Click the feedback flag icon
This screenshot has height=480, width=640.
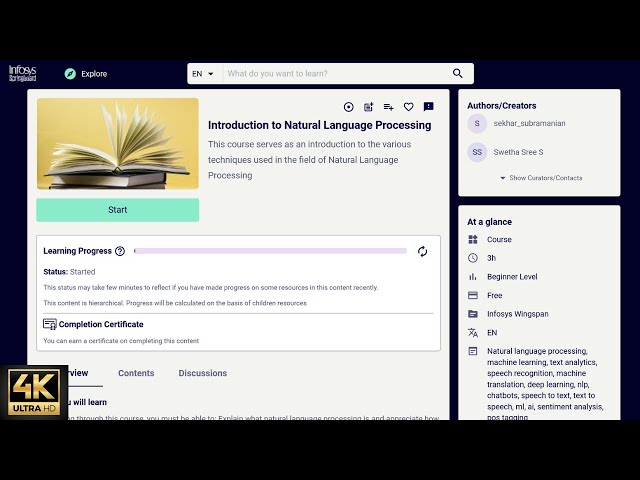(429, 107)
